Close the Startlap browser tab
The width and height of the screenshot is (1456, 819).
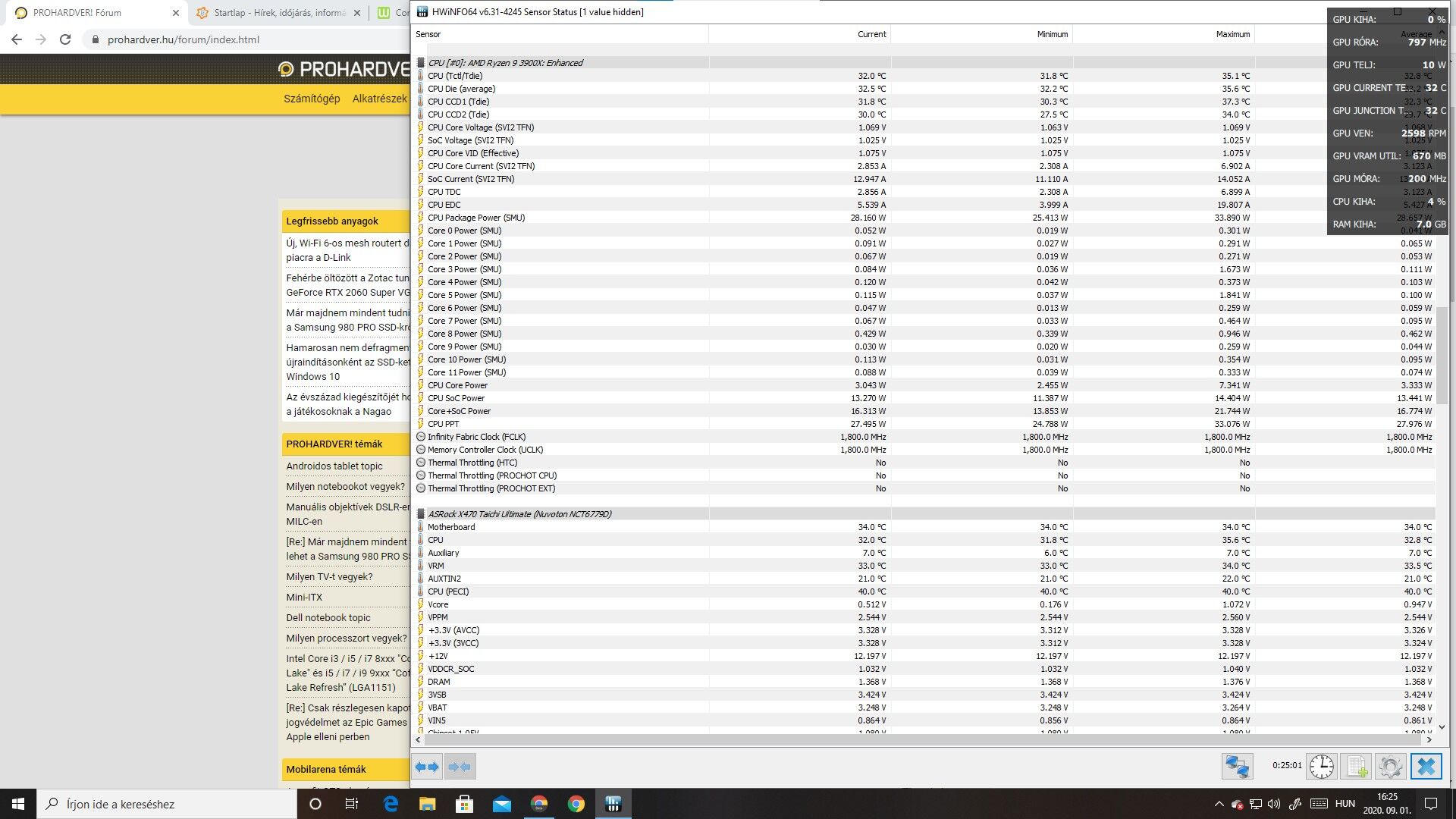click(x=359, y=13)
